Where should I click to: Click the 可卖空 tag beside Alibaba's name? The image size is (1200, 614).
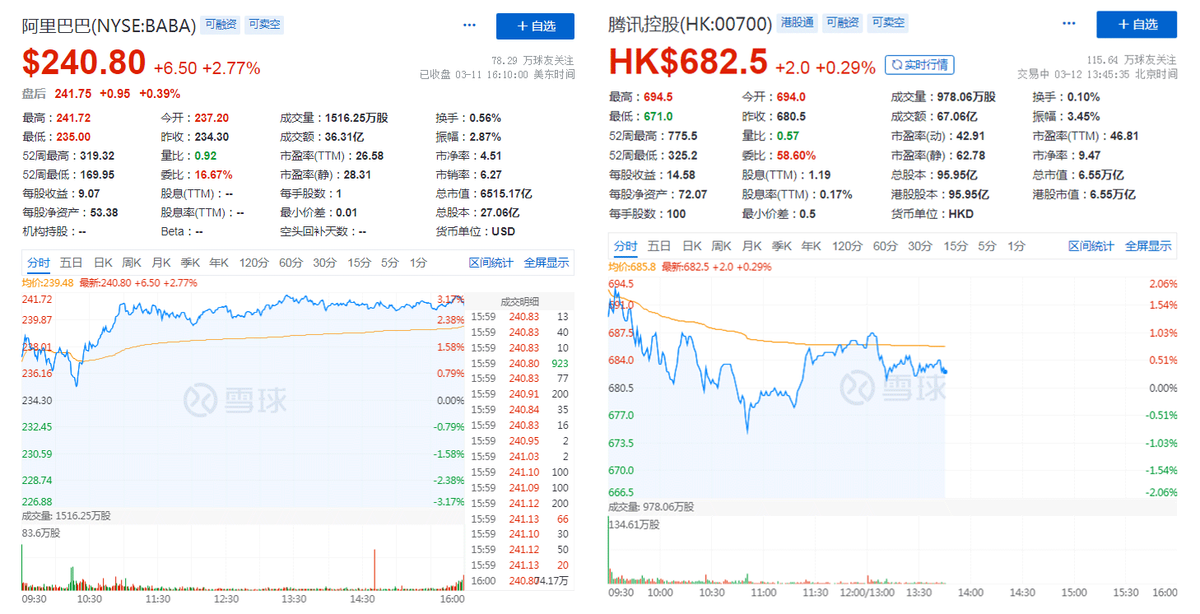coord(264,23)
